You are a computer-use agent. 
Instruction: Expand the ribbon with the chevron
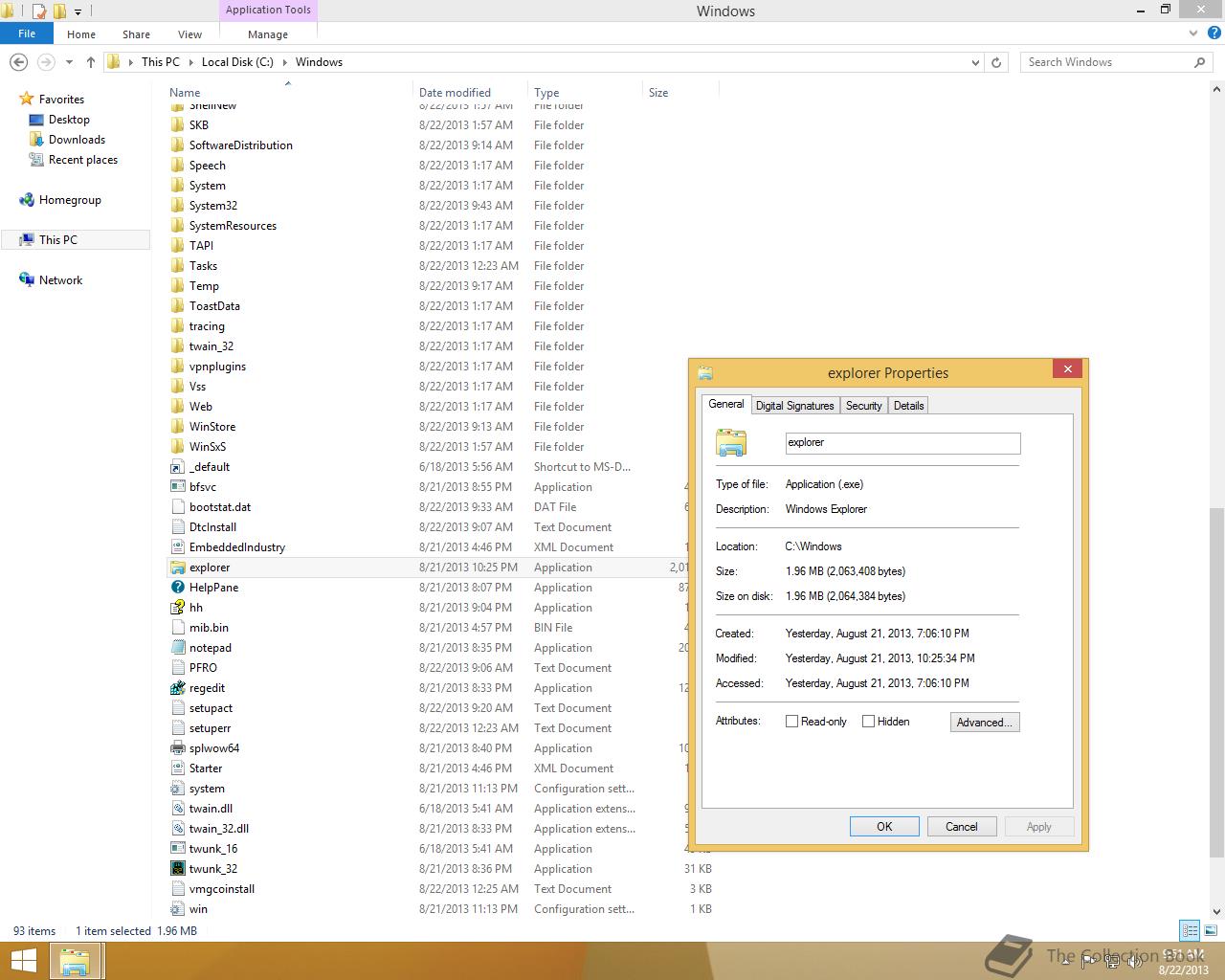tap(1192, 33)
